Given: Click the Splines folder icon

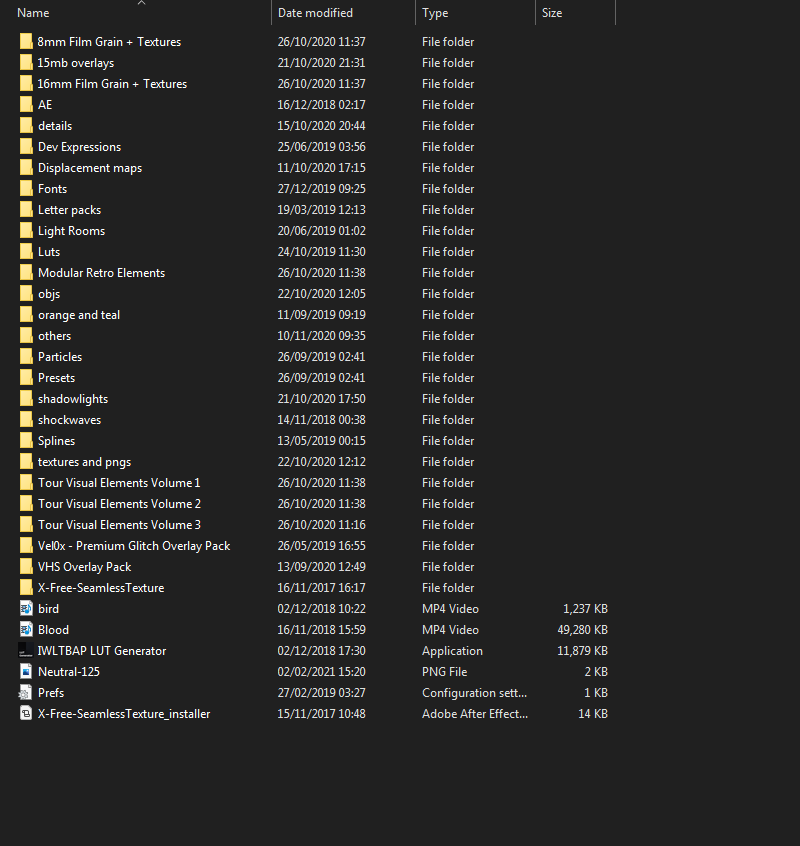Looking at the screenshot, I should [x=26, y=441].
